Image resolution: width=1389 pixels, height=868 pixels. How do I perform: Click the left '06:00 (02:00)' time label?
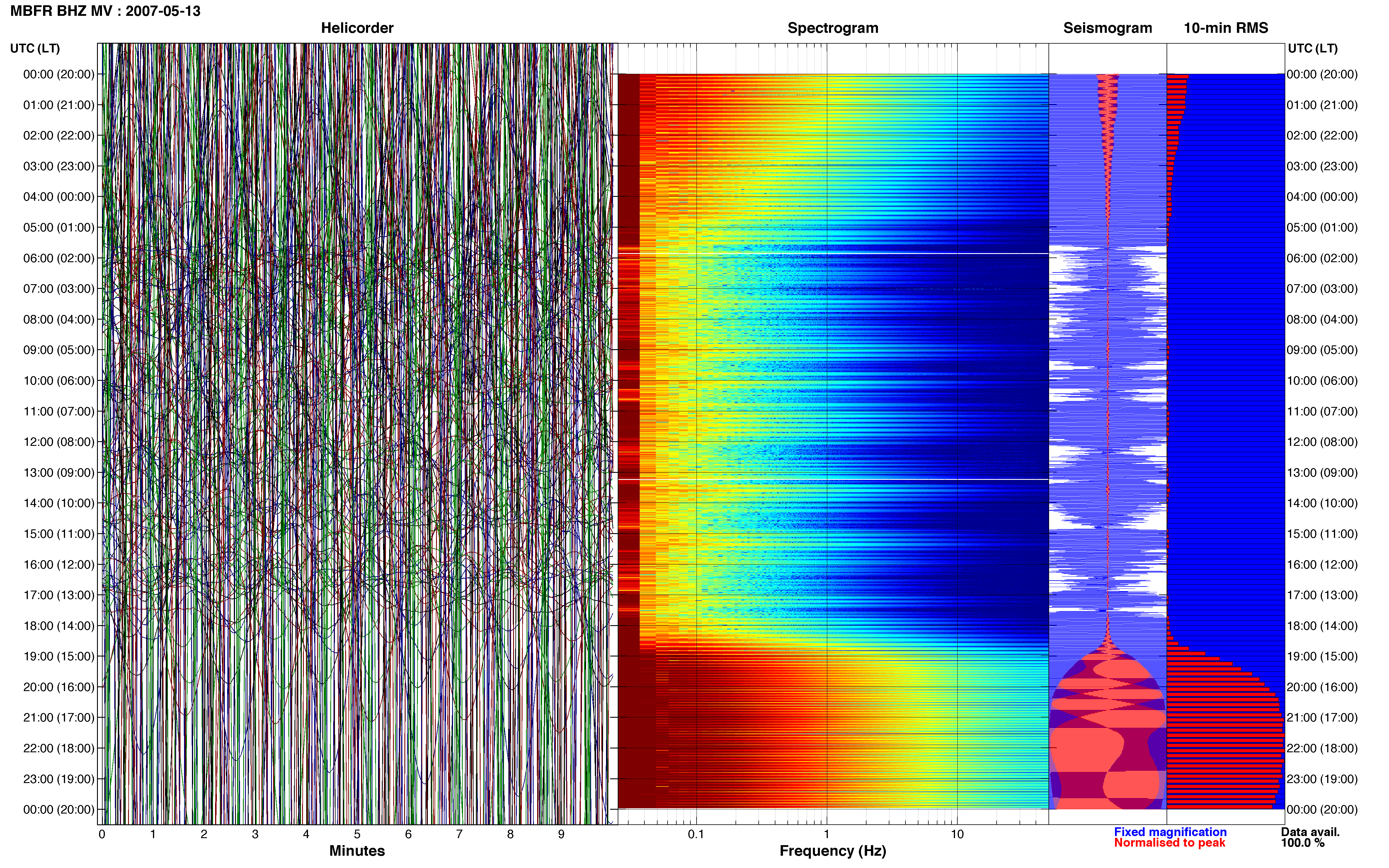pos(59,258)
